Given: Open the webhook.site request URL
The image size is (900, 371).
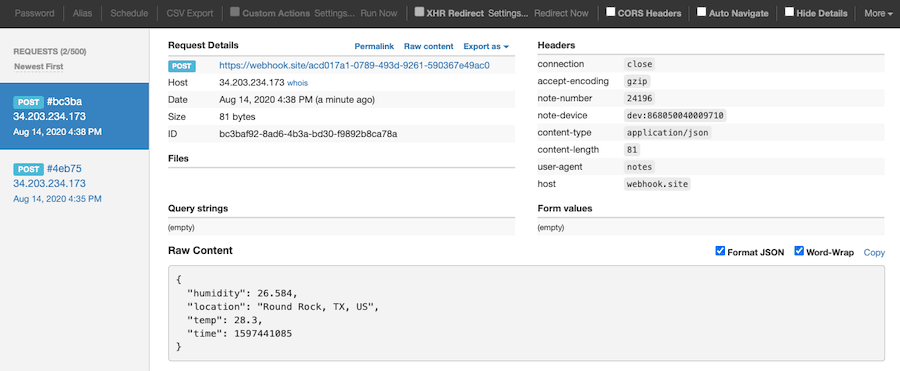Looking at the screenshot, I should (354, 65).
